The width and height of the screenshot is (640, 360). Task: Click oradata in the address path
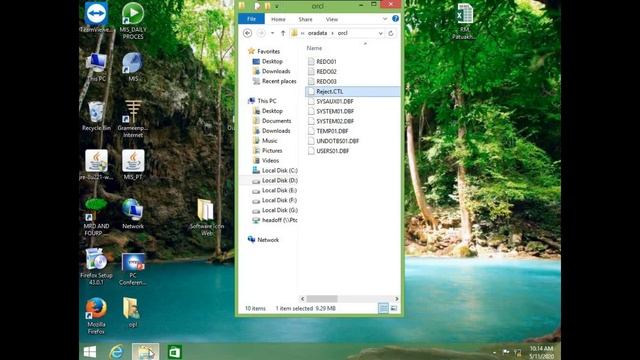pyautogui.click(x=318, y=33)
